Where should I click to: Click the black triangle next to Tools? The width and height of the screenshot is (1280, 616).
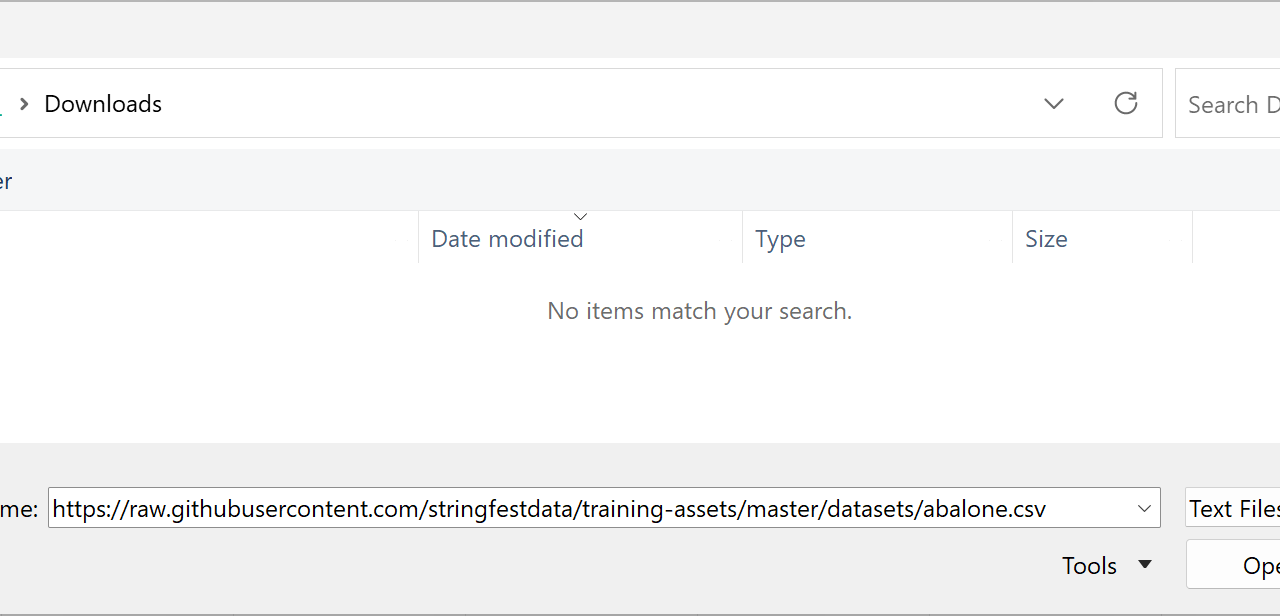(1145, 566)
